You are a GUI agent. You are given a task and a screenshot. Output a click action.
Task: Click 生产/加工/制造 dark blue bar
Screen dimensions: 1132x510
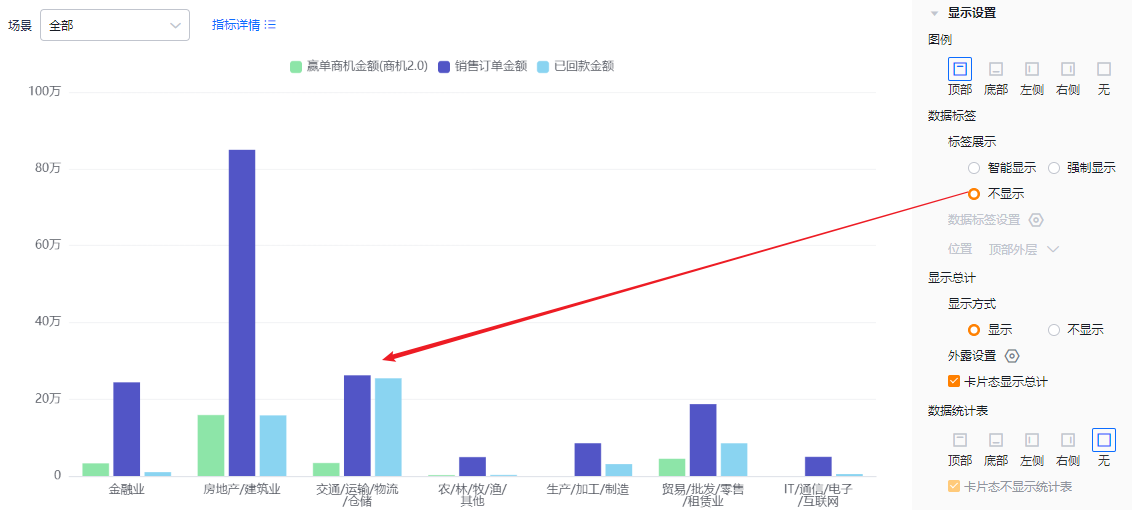pos(588,459)
